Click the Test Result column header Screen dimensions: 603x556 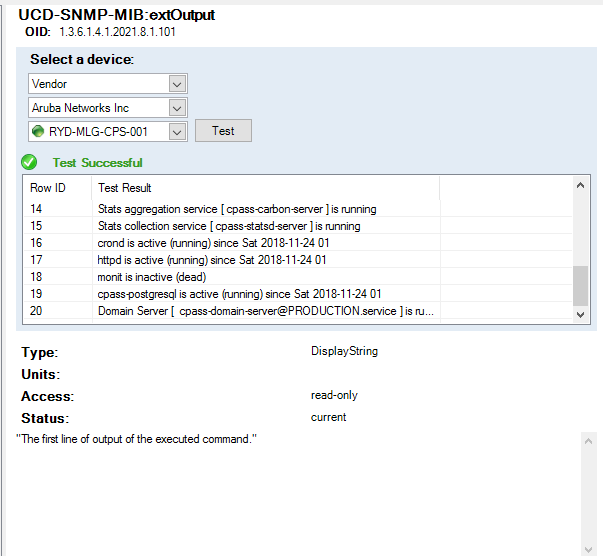[266, 188]
